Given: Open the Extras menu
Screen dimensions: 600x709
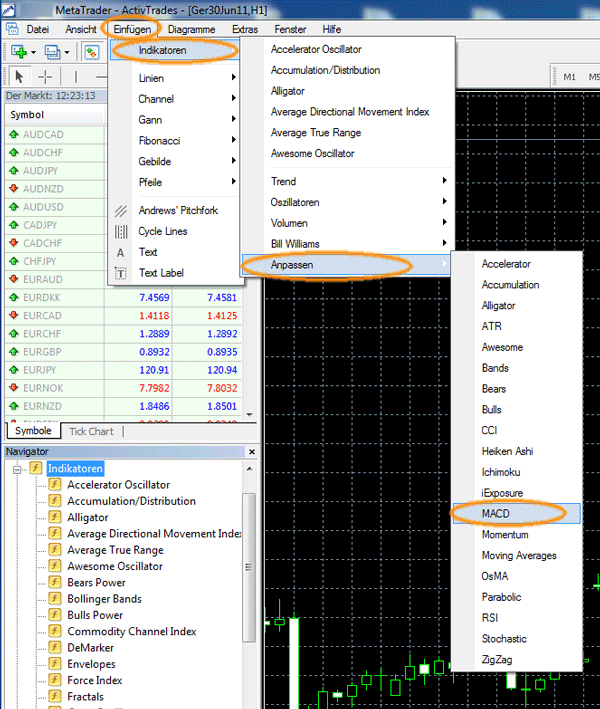Looking at the screenshot, I should [x=245, y=29].
